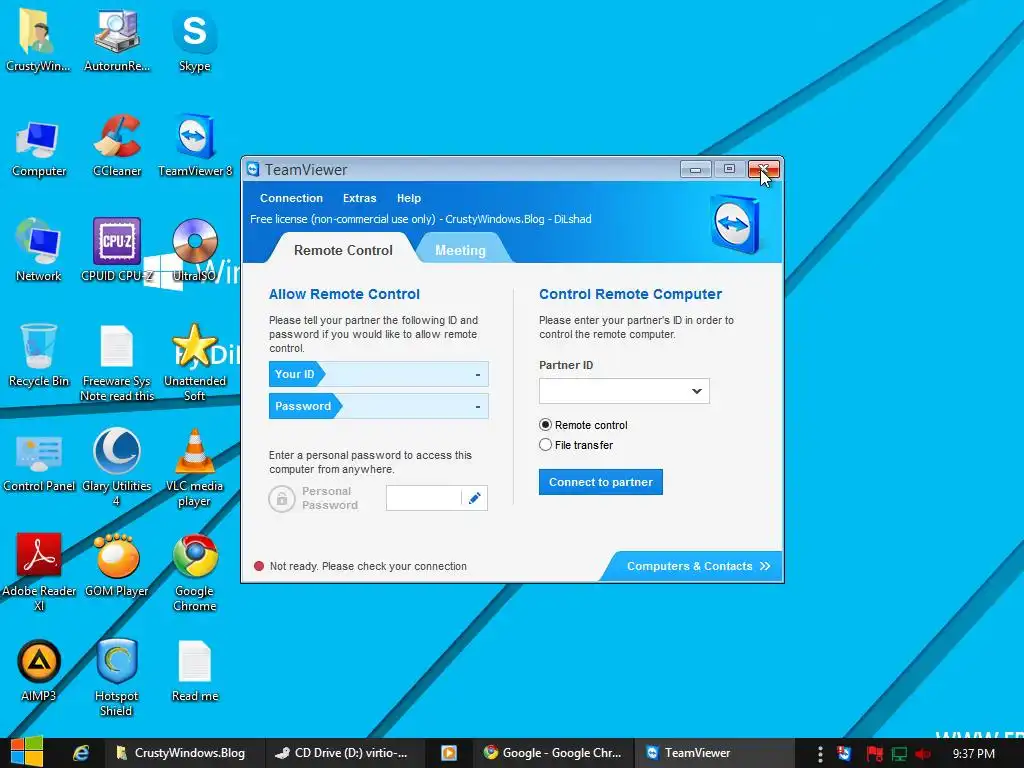Viewport: 1024px width, 768px height.
Task: Maximize the TeamViewer window
Action: click(x=729, y=169)
